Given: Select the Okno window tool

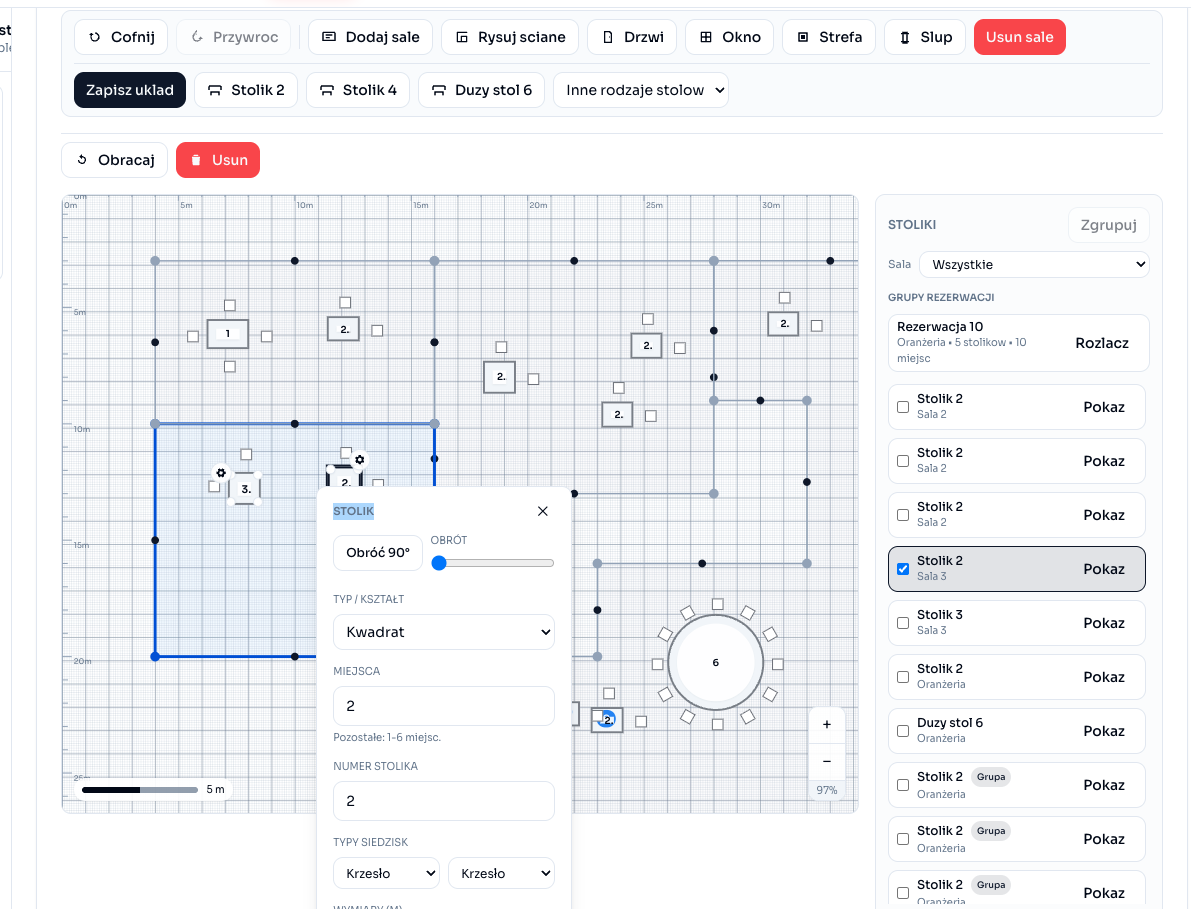Looking at the screenshot, I should 730,37.
